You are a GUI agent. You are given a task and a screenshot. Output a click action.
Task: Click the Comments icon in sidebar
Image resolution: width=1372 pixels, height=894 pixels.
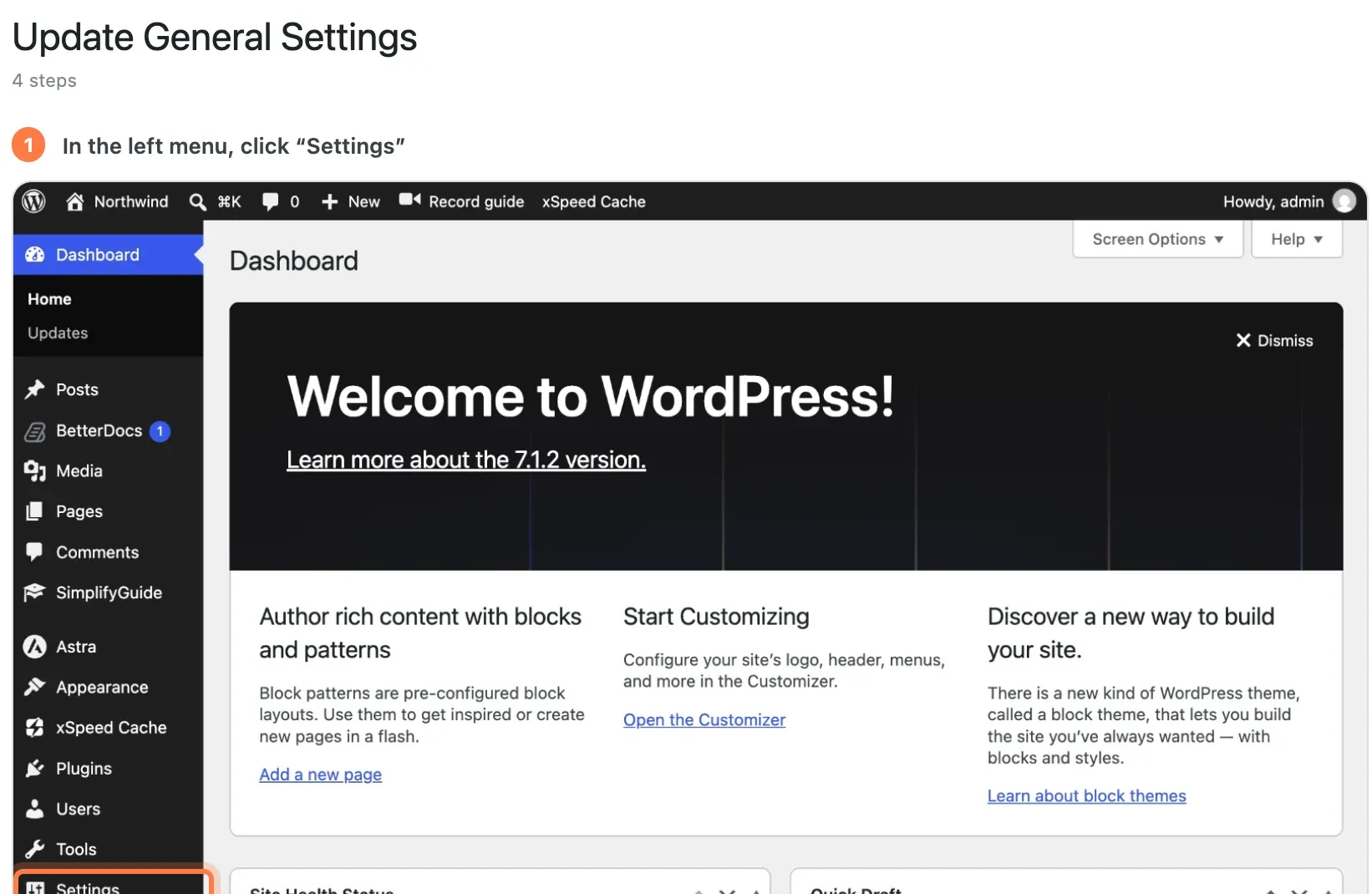(x=35, y=551)
